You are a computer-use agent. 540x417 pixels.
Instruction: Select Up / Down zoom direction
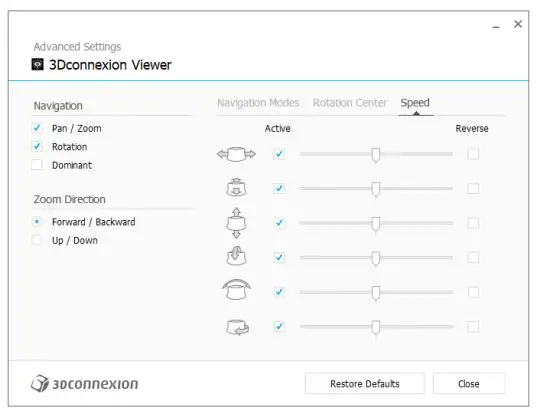point(37,240)
